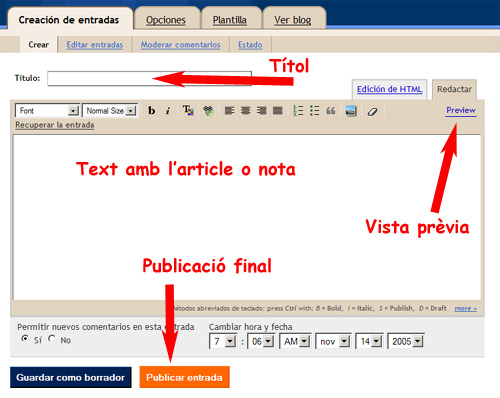The height and width of the screenshot is (398, 500).
Task: Align text to the left
Action: (229, 111)
